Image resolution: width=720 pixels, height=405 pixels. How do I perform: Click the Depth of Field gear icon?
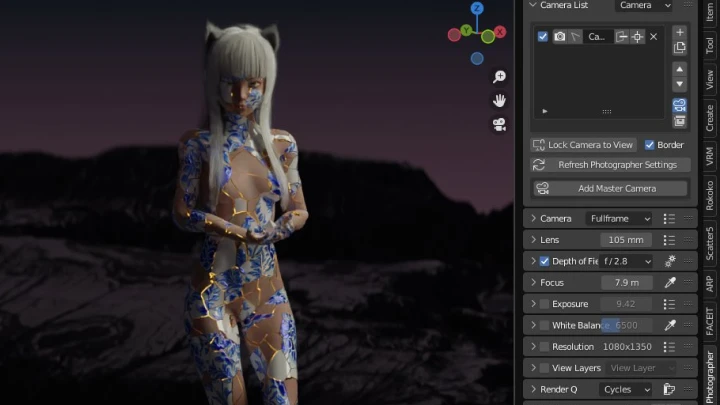click(x=670, y=261)
